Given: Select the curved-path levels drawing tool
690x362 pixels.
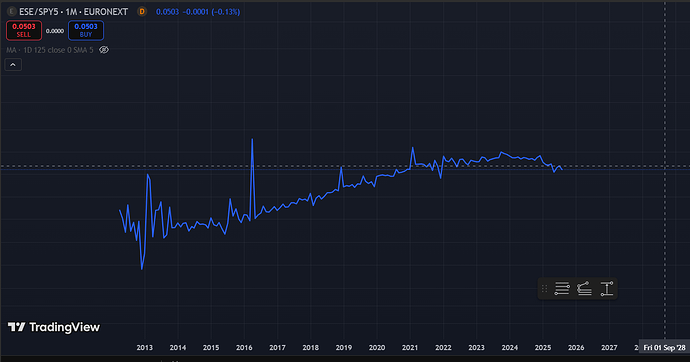Looking at the screenshot, I should (584, 289).
